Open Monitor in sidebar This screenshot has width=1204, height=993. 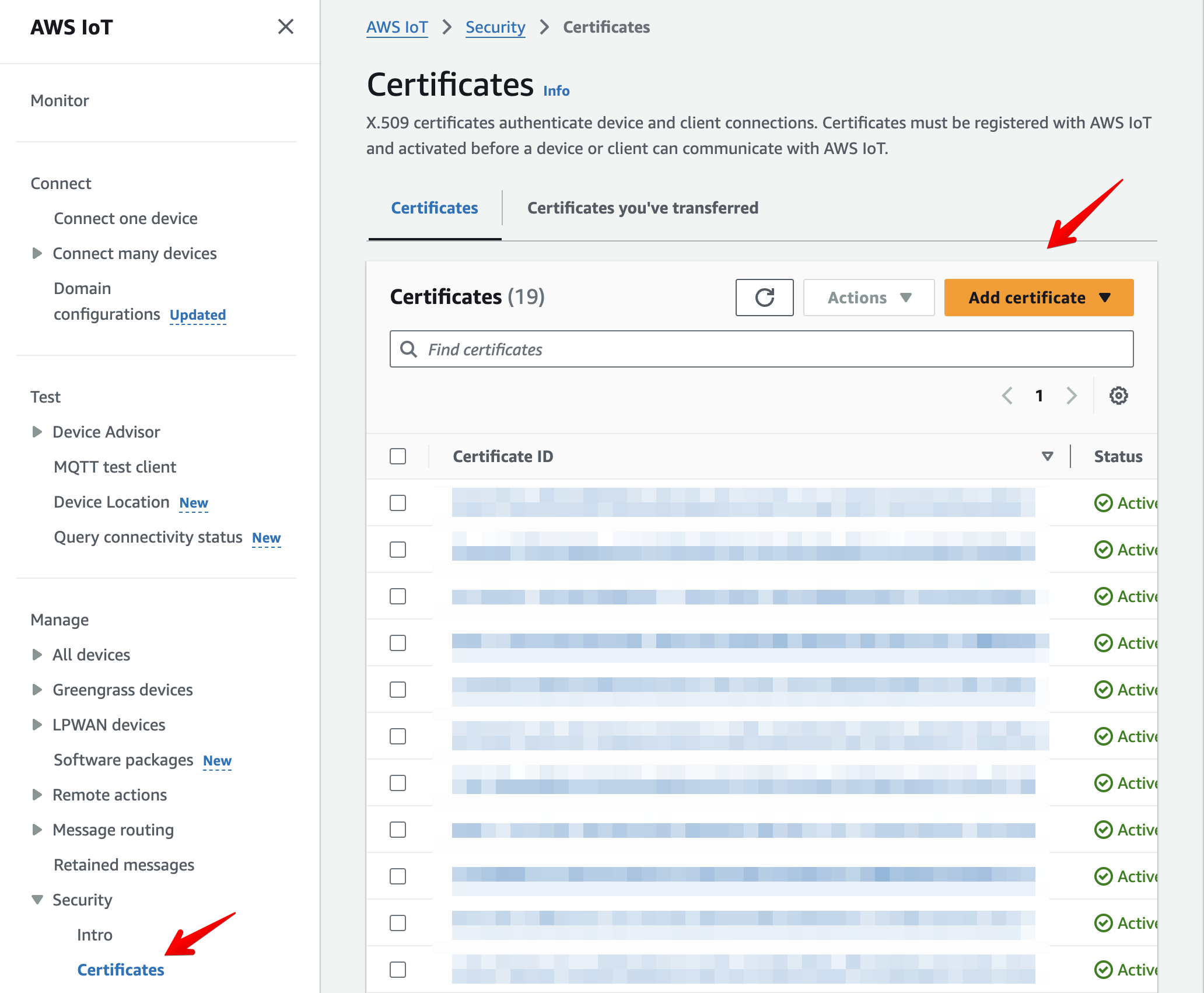[60, 100]
